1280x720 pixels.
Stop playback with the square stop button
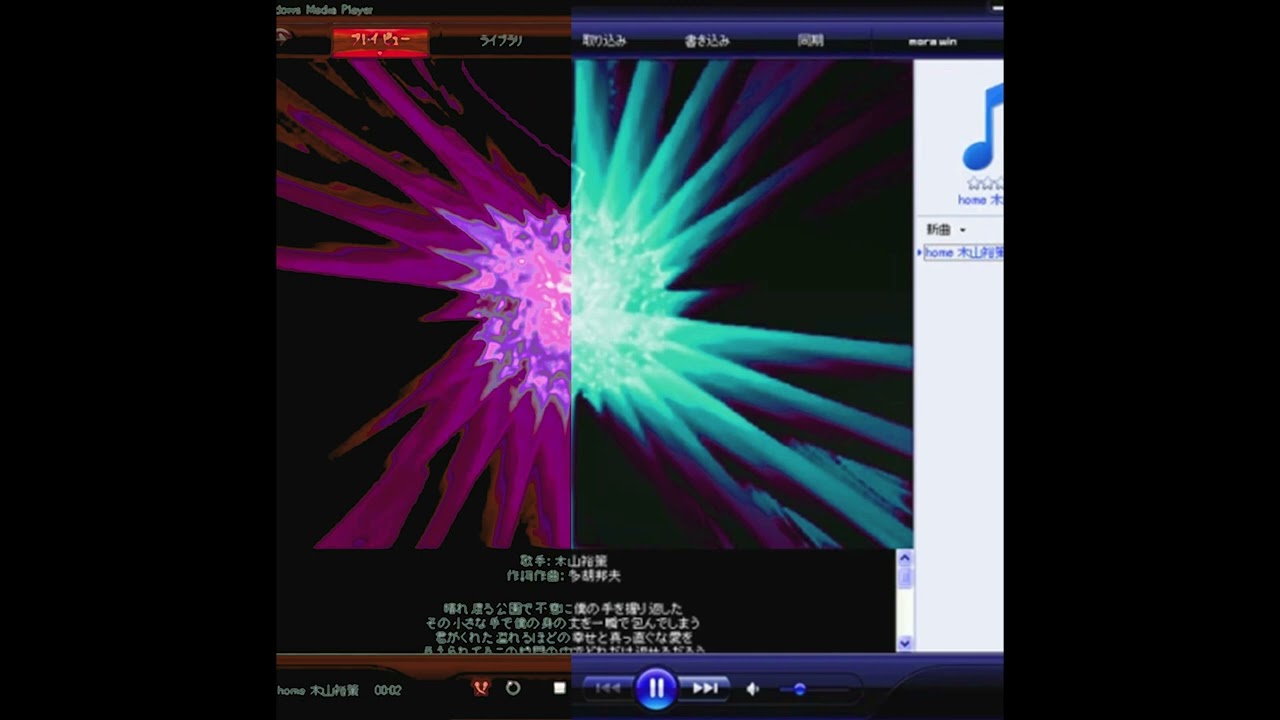coord(559,688)
